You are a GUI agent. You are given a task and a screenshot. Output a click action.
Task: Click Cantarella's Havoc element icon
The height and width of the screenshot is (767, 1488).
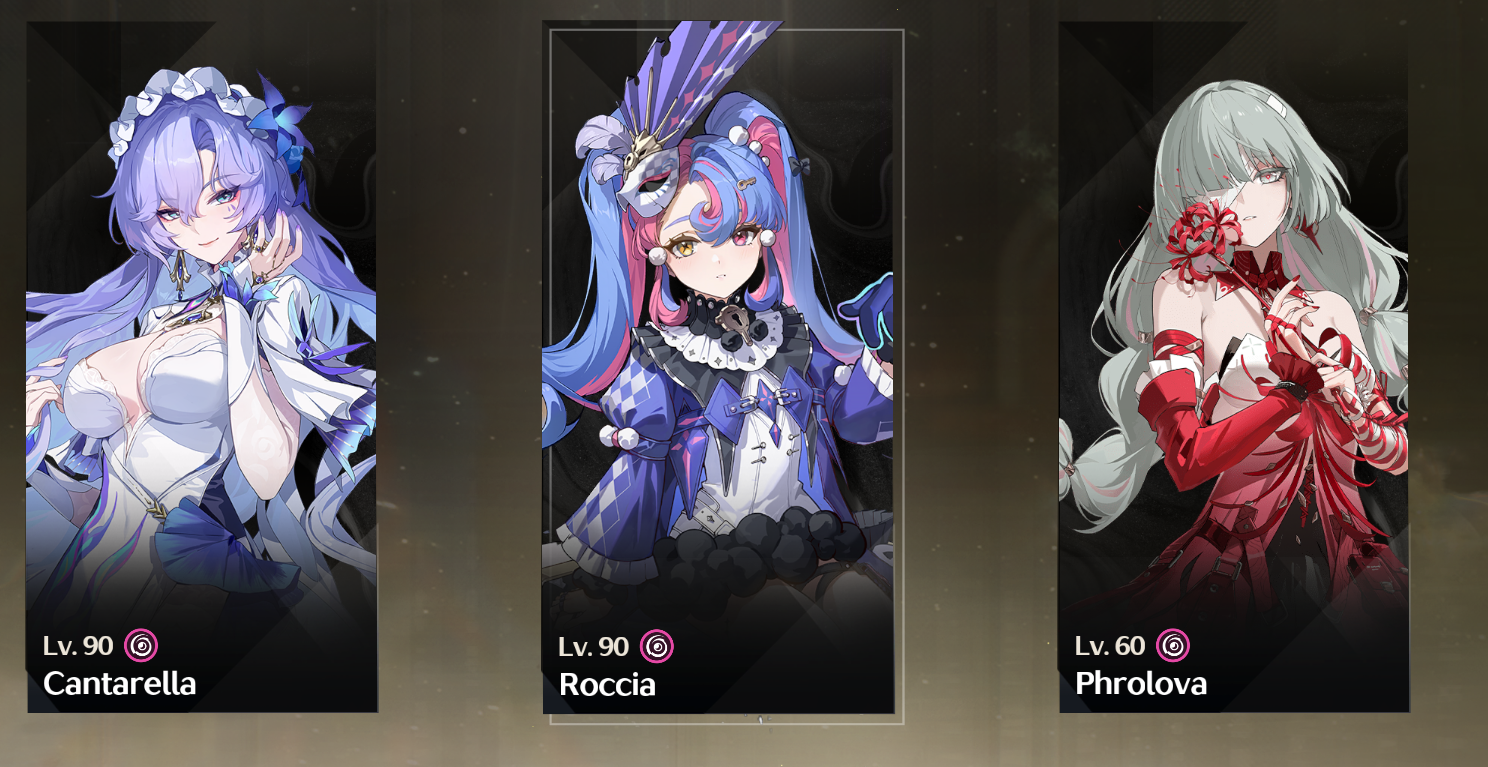click(x=141, y=646)
